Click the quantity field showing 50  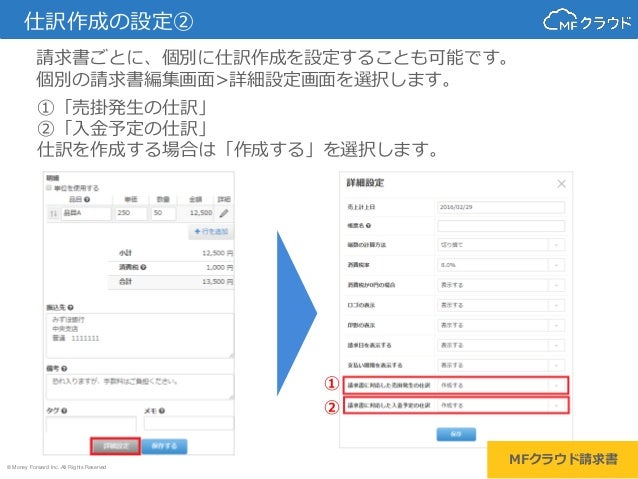pyautogui.click(x=164, y=213)
